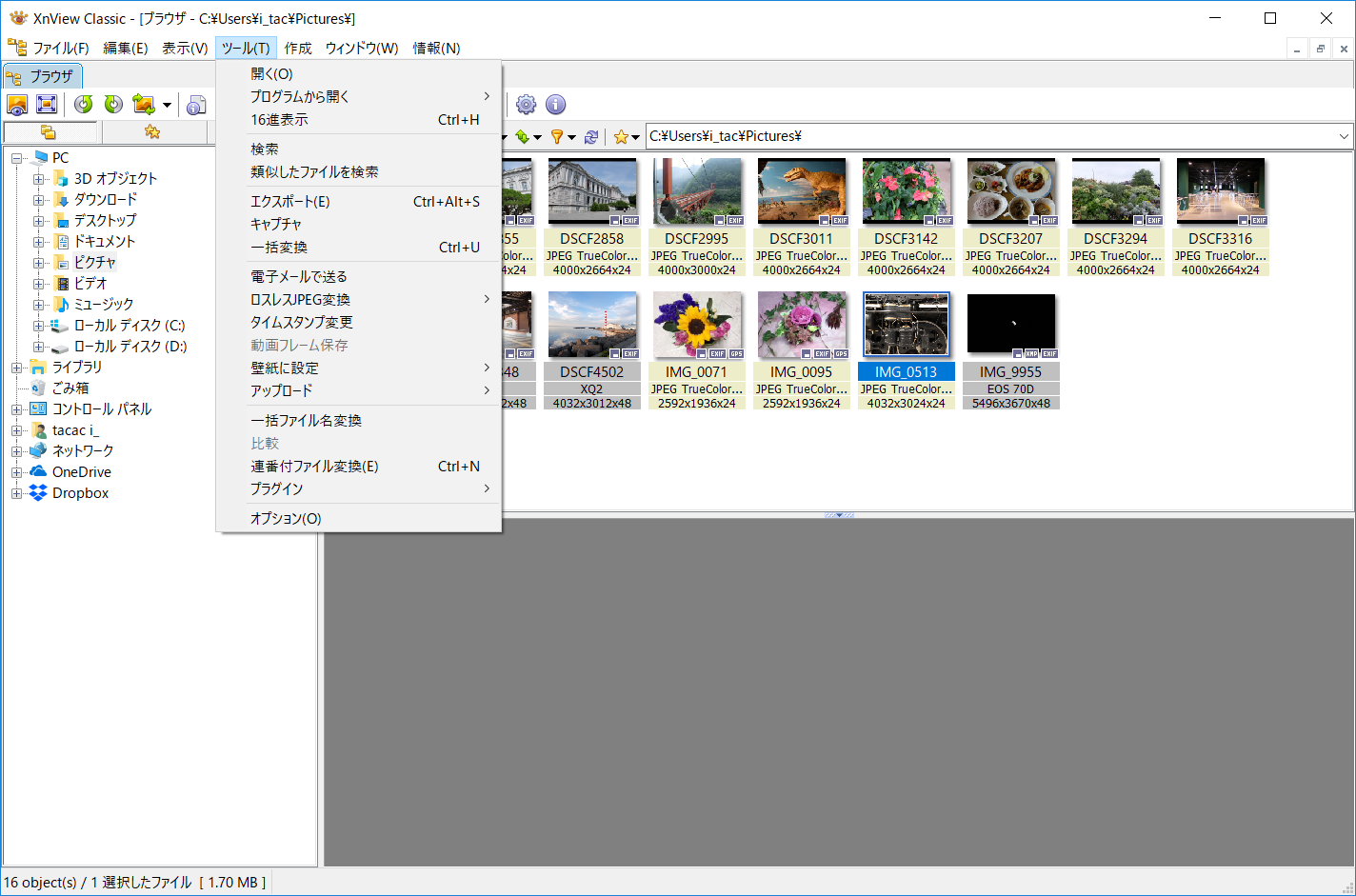Open the file properties toolbar icon
This screenshot has height=896, width=1356.
[x=196, y=105]
